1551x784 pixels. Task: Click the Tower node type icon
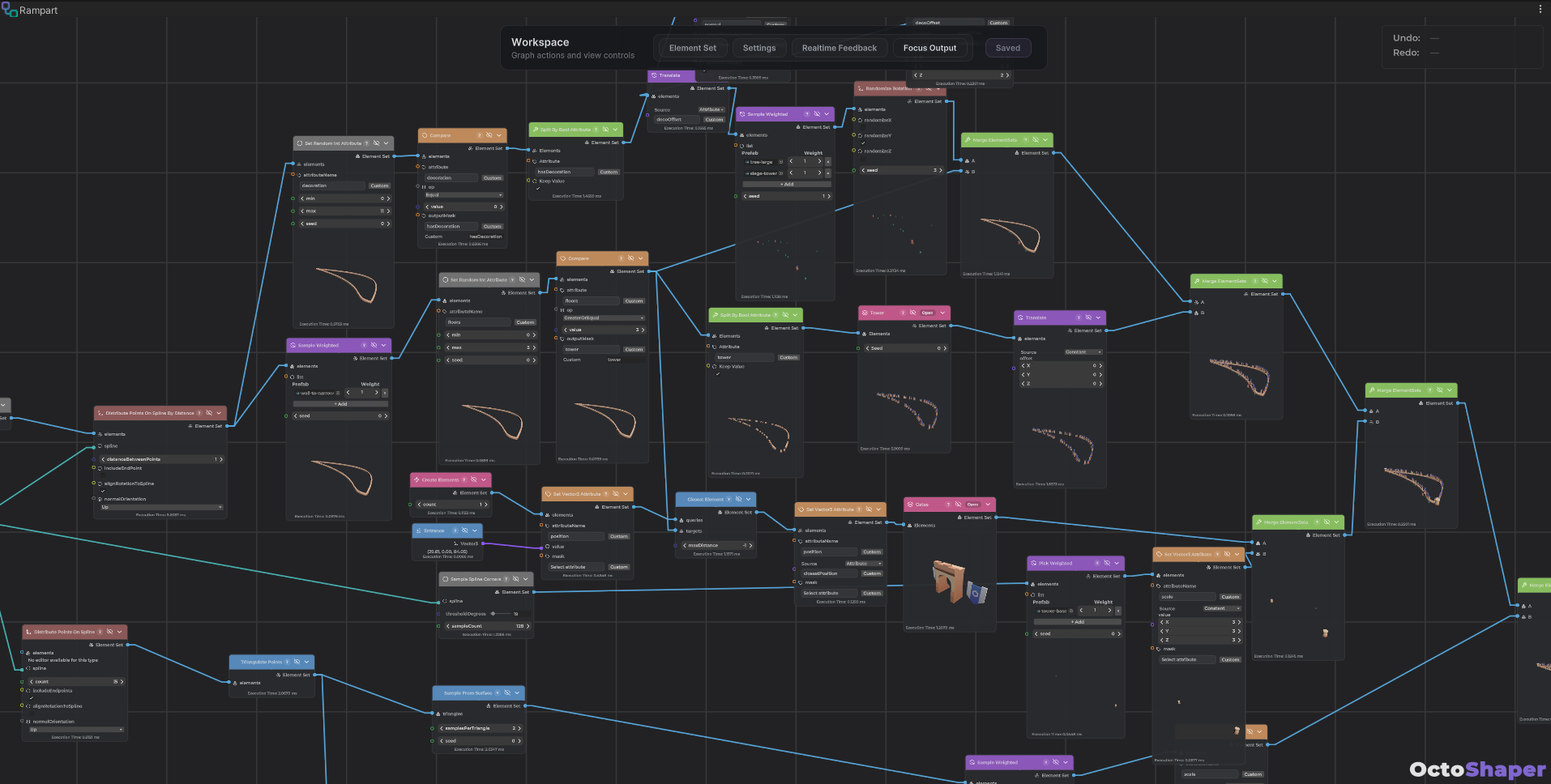click(865, 313)
